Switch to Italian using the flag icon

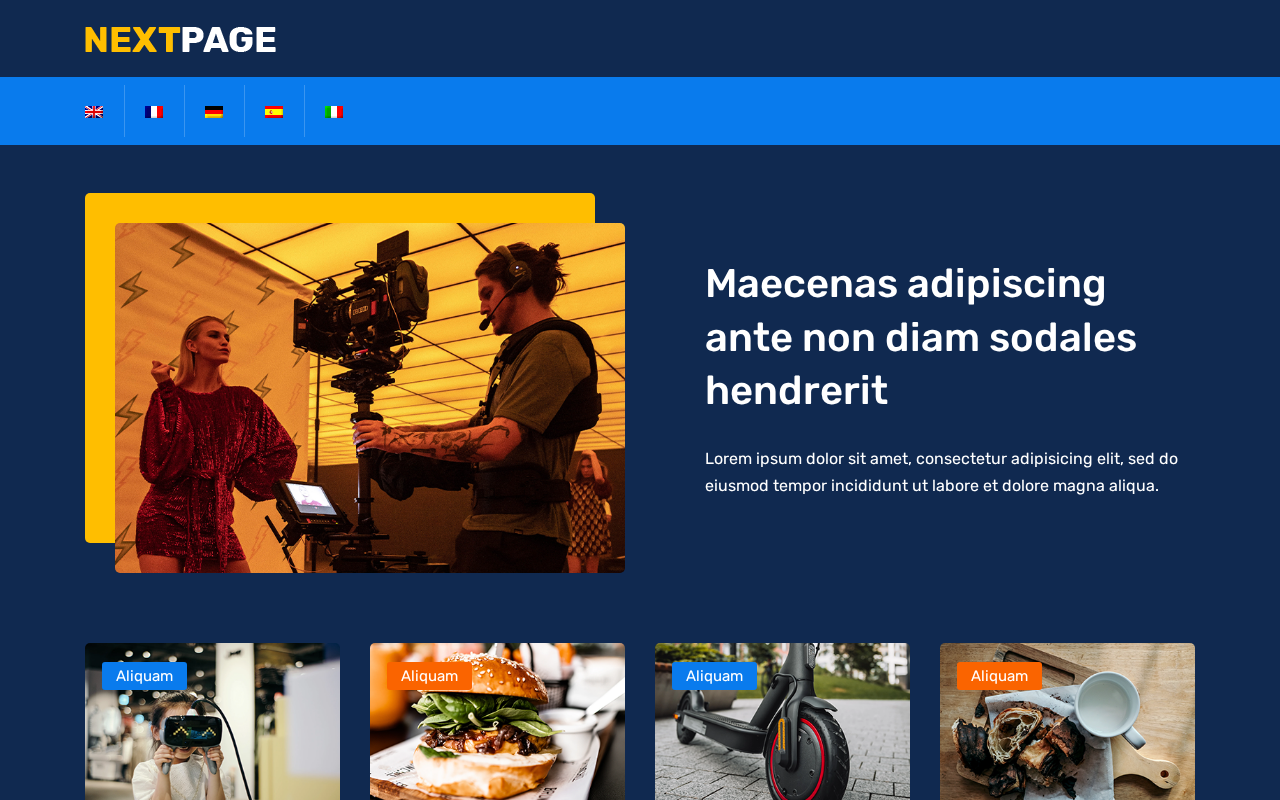point(334,112)
